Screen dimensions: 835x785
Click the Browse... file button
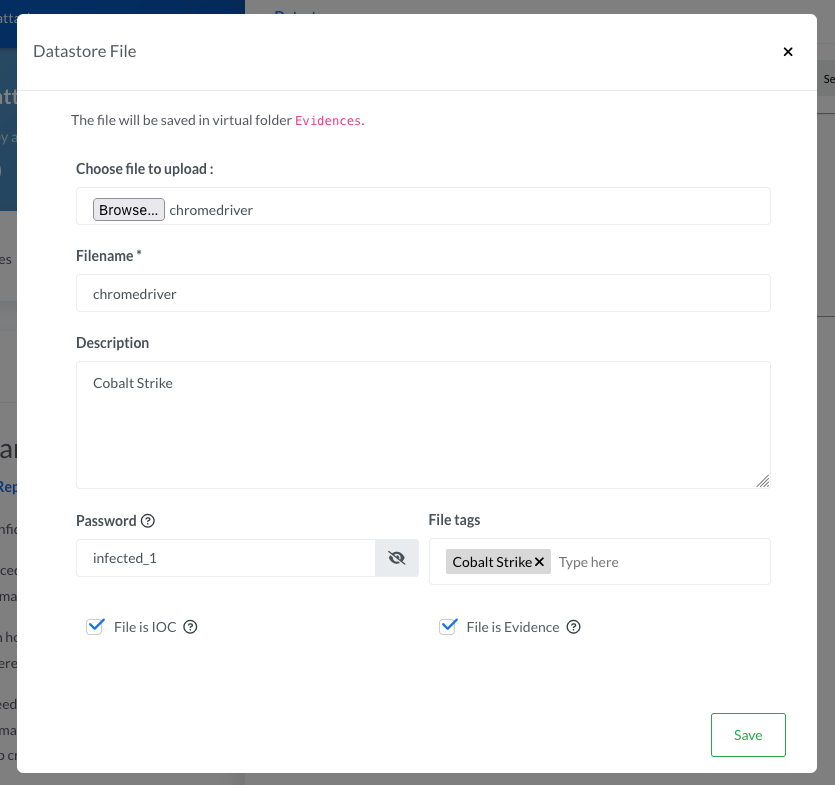click(x=128, y=210)
